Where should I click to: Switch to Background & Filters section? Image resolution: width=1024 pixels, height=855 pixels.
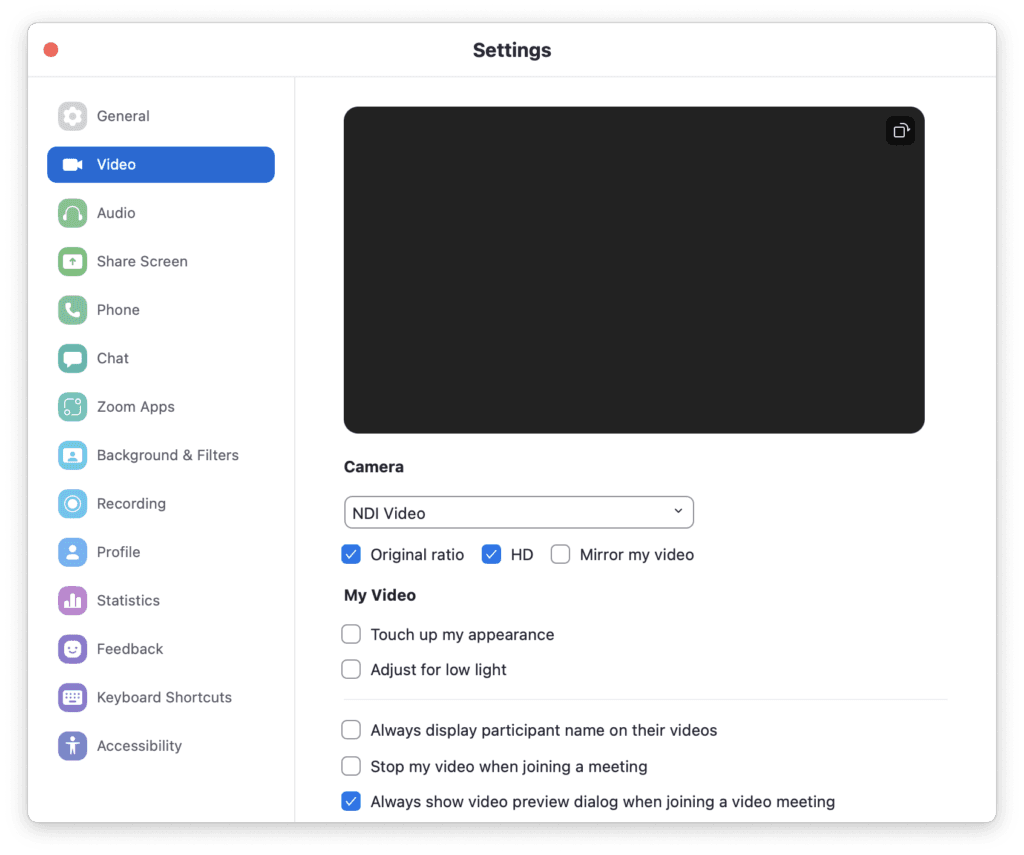(167, 455)
